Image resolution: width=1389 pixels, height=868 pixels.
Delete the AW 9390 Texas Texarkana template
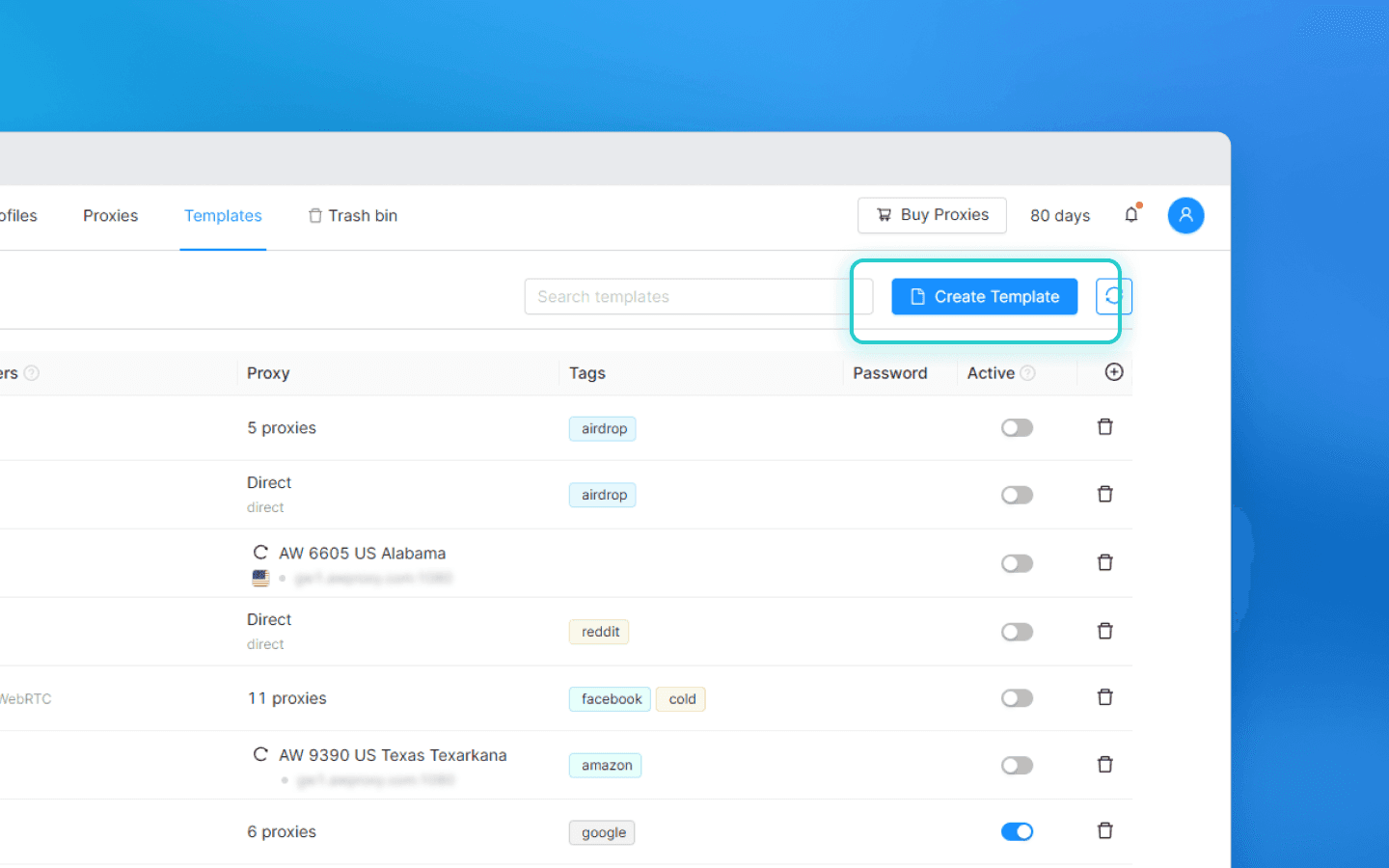[x=1105, y=766]
